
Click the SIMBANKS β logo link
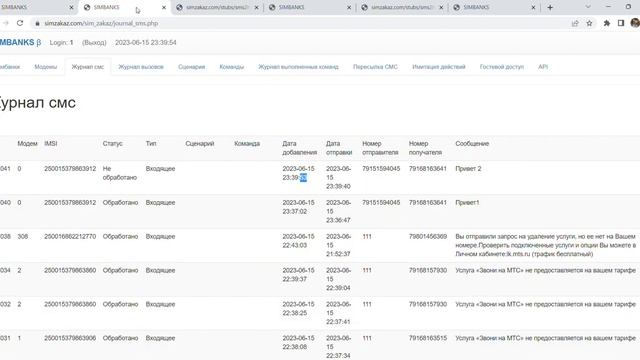[x=20, y=42]
